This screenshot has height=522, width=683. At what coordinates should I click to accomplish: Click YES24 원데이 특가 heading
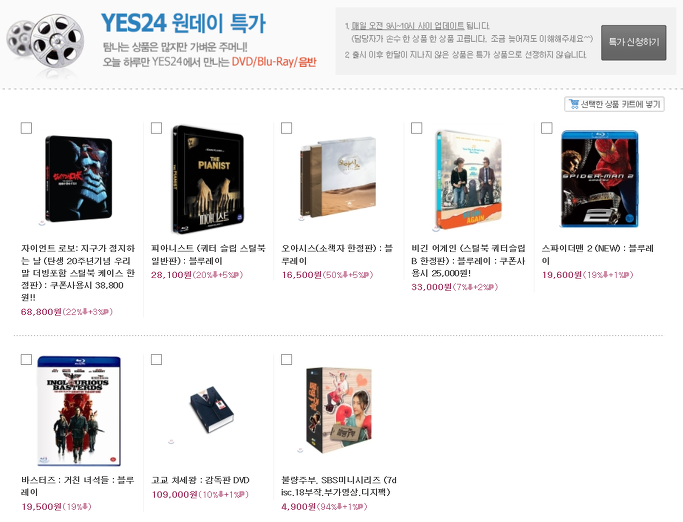tap(183, 23)
